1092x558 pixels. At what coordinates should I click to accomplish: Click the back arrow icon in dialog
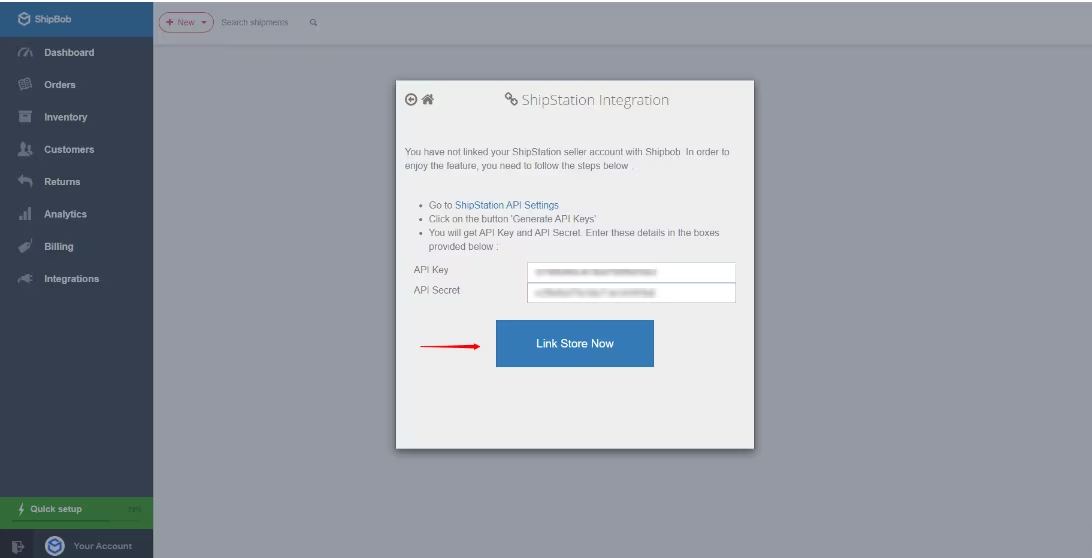coord(411,100)
